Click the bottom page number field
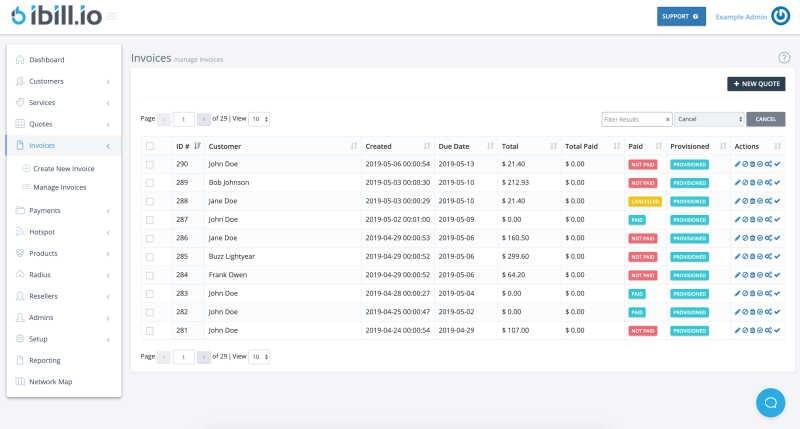This screenshot has width=800, height=429. [x=184, y=357]
